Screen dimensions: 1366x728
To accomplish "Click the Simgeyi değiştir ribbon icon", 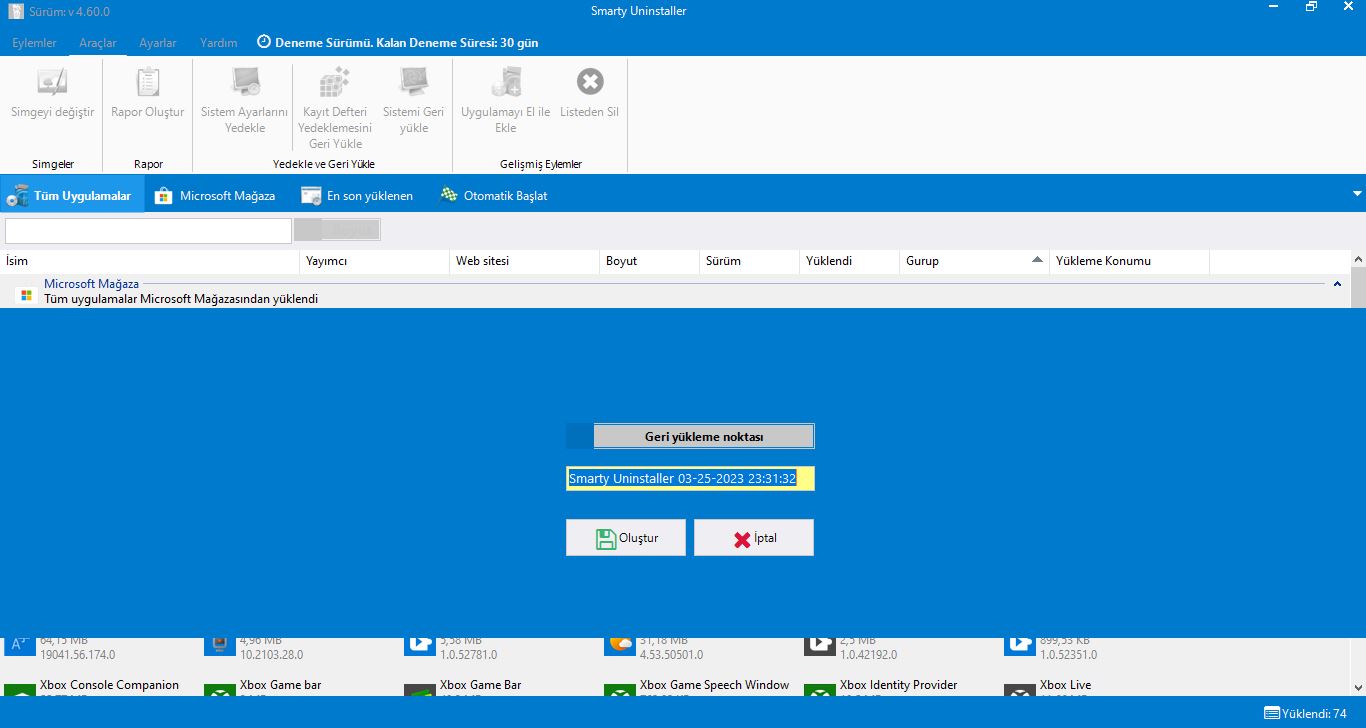I will [x=52, y=82].
